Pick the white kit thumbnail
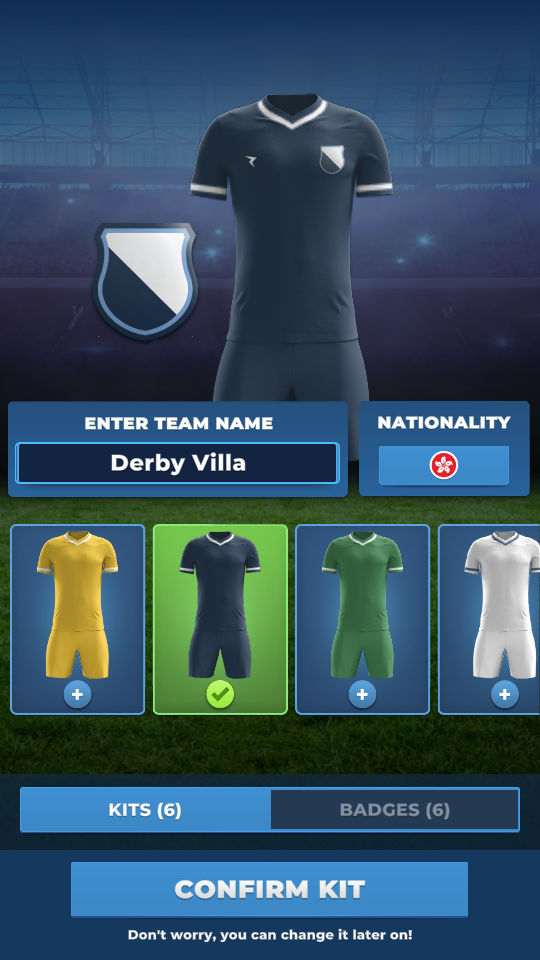This screenshot has height=960, width=540. 490,619
